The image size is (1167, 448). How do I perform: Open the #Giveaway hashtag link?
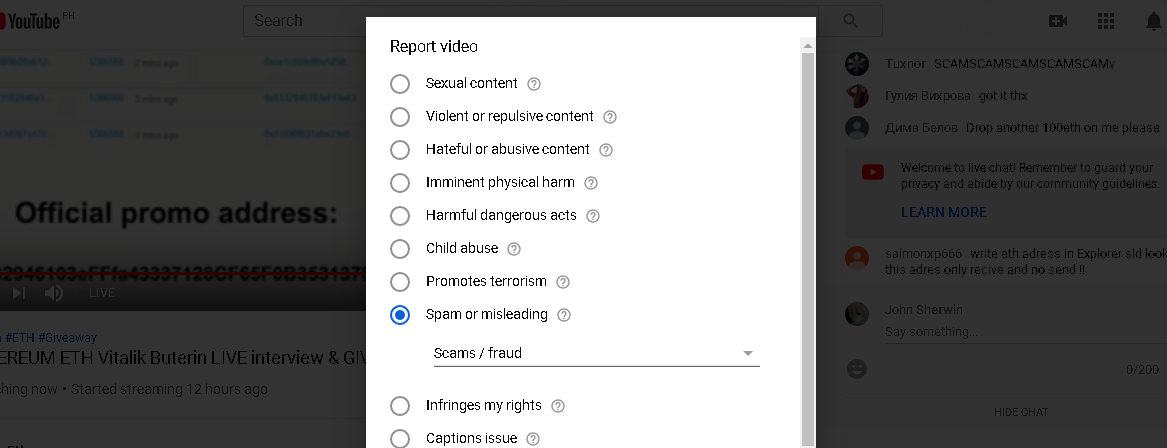(x=68, y=338)
